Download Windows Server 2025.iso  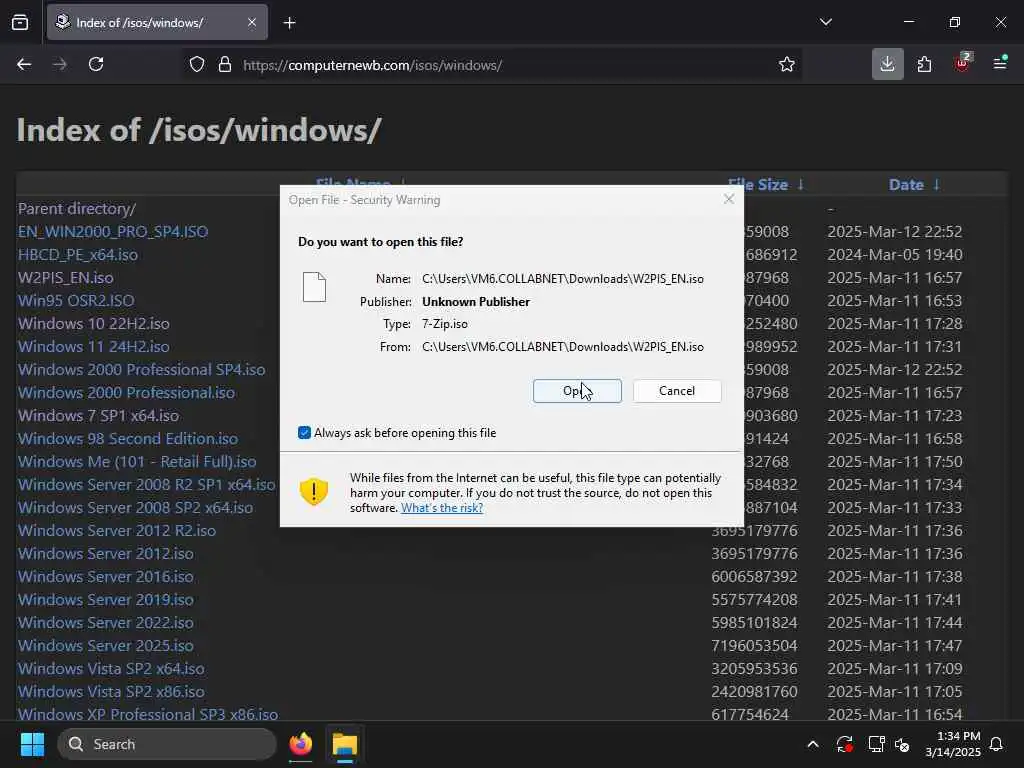point(106,645)
